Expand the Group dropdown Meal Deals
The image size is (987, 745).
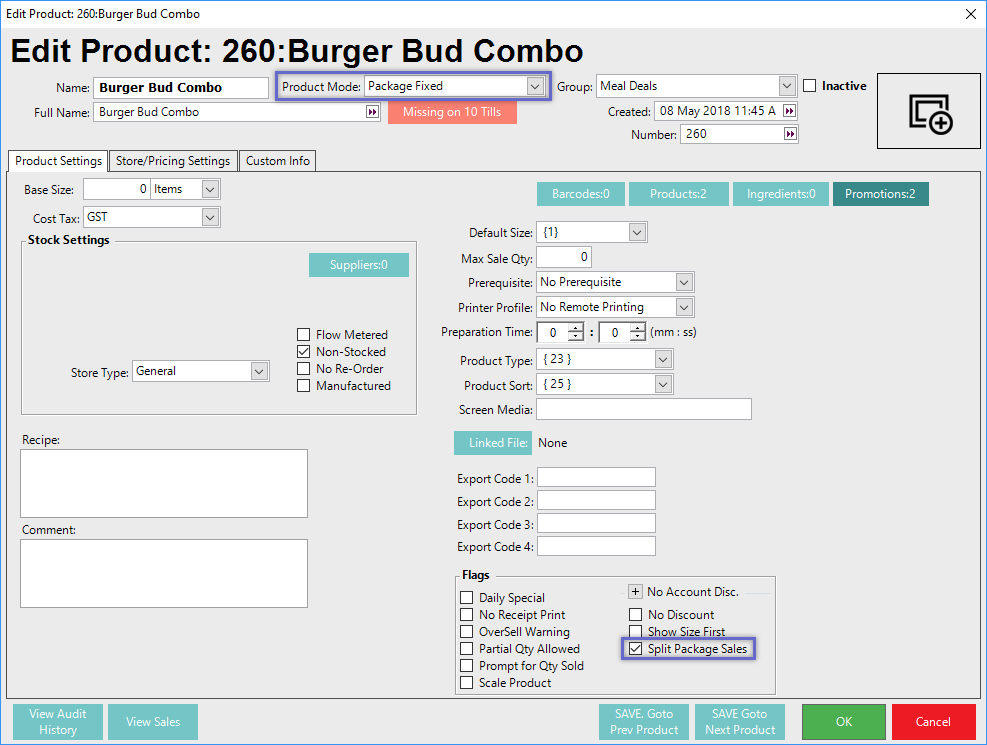(x=787, y=86)
